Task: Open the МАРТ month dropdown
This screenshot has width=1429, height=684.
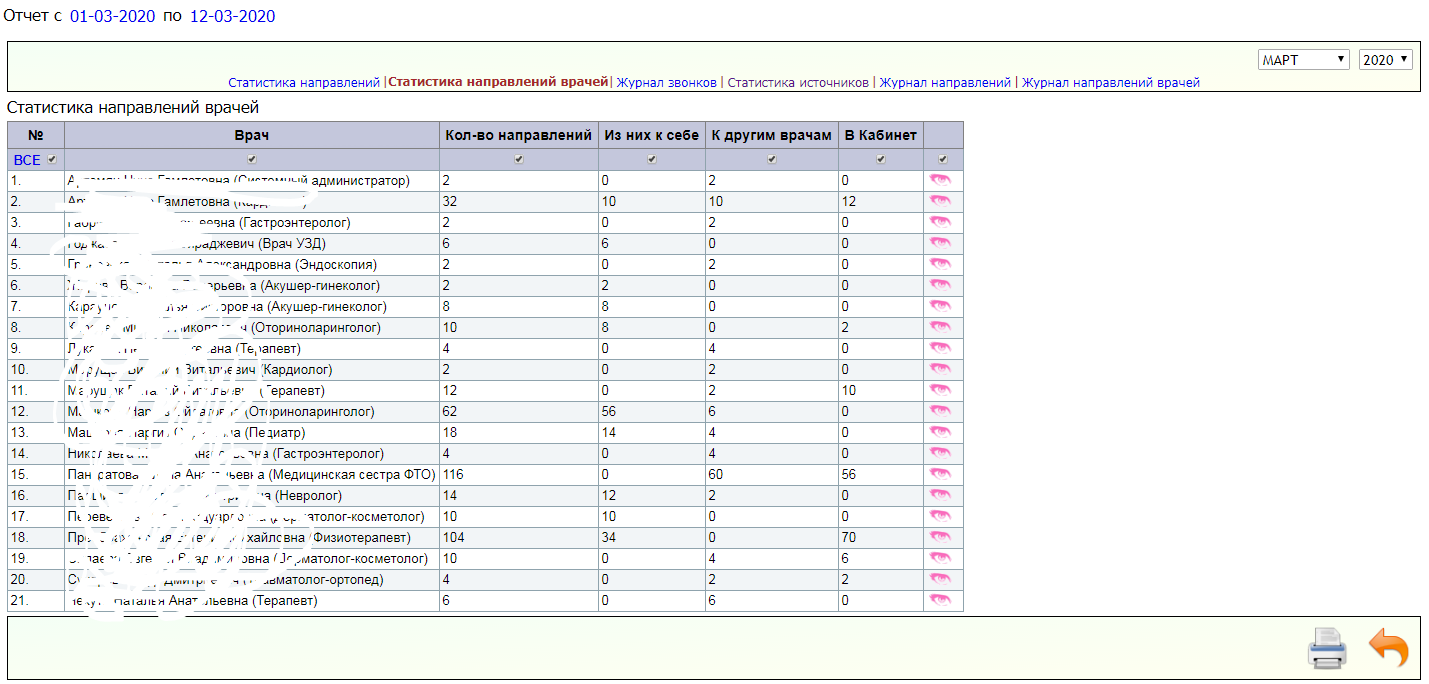Action: [1303, 60]
